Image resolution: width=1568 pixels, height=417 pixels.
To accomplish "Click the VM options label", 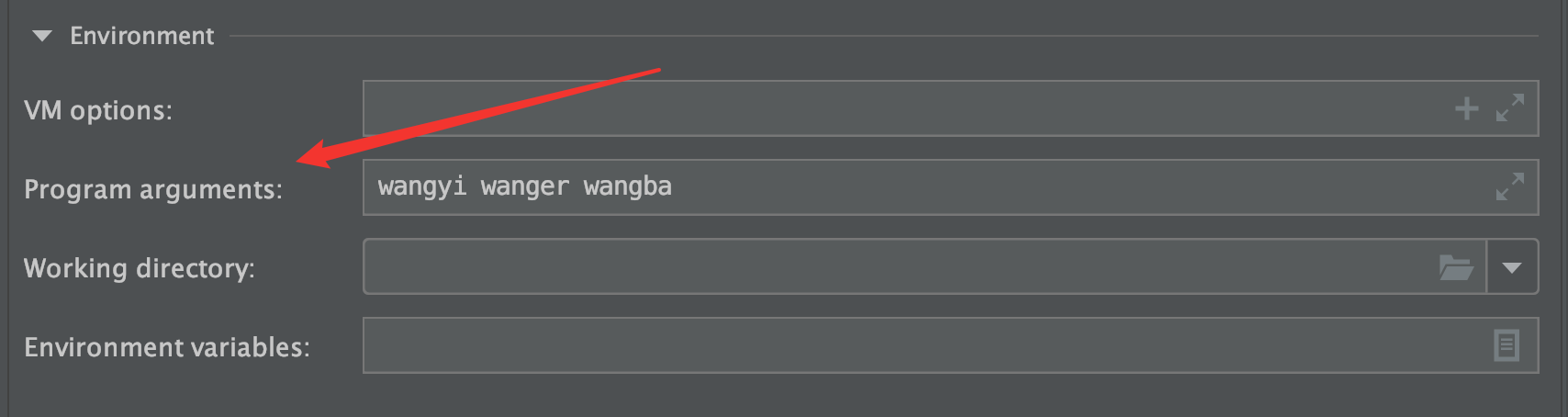I will click(x=98, y=111).
